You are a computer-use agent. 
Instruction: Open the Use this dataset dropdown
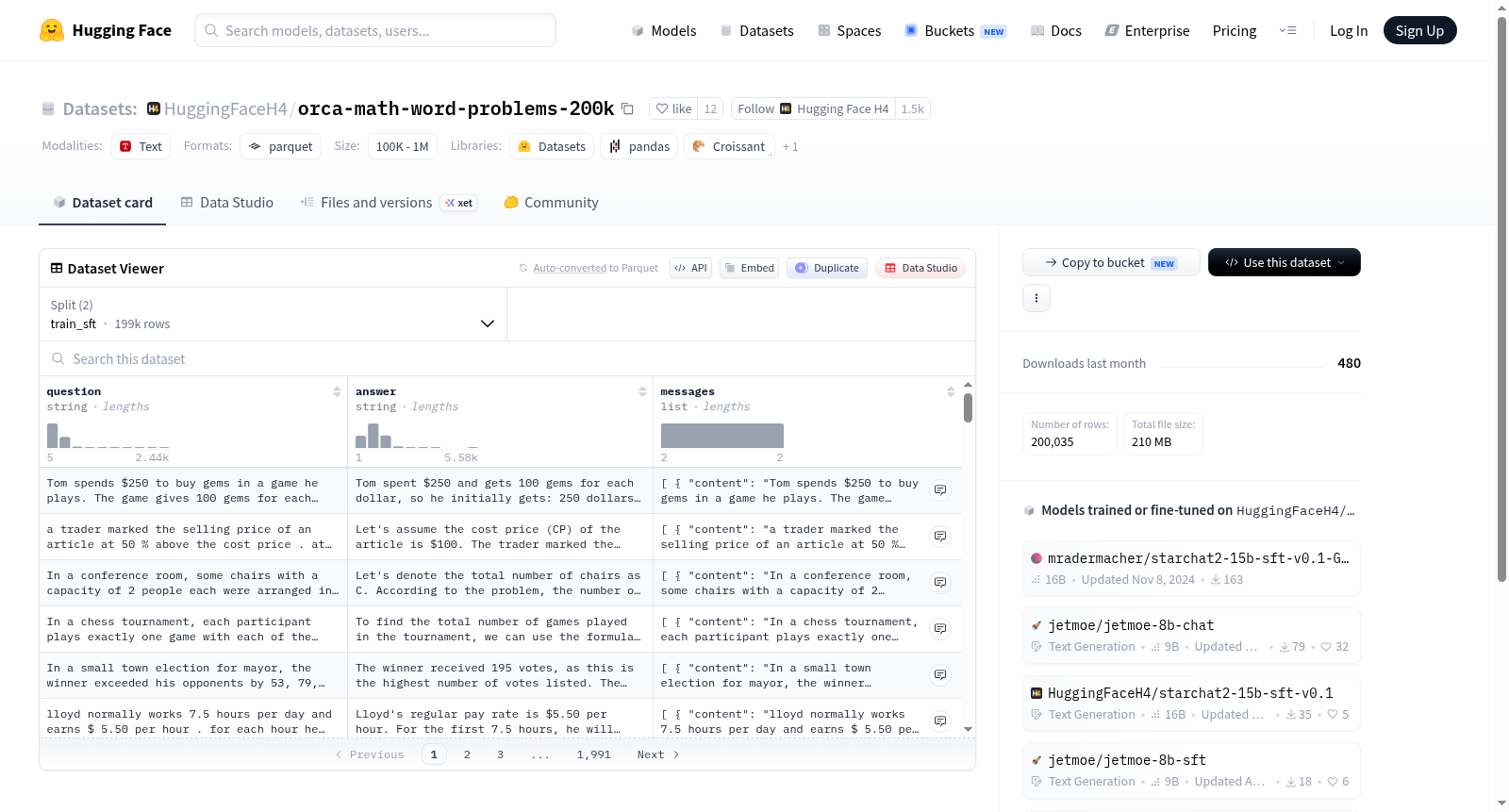(1284, 262)
